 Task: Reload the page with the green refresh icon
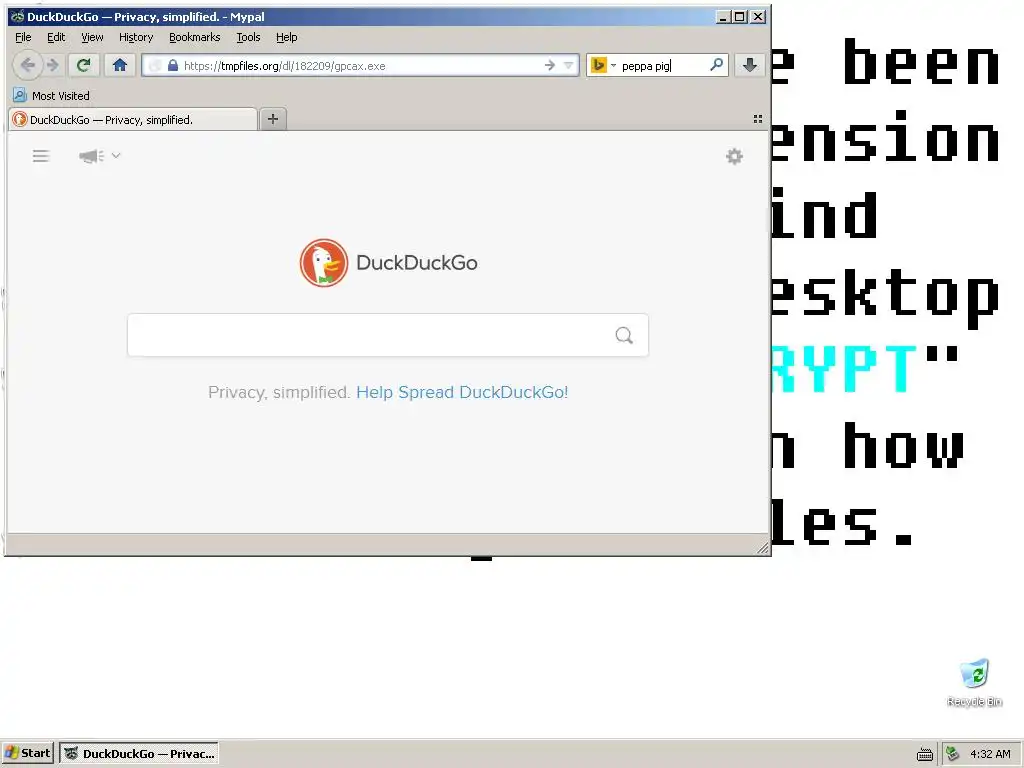(83, 65)
